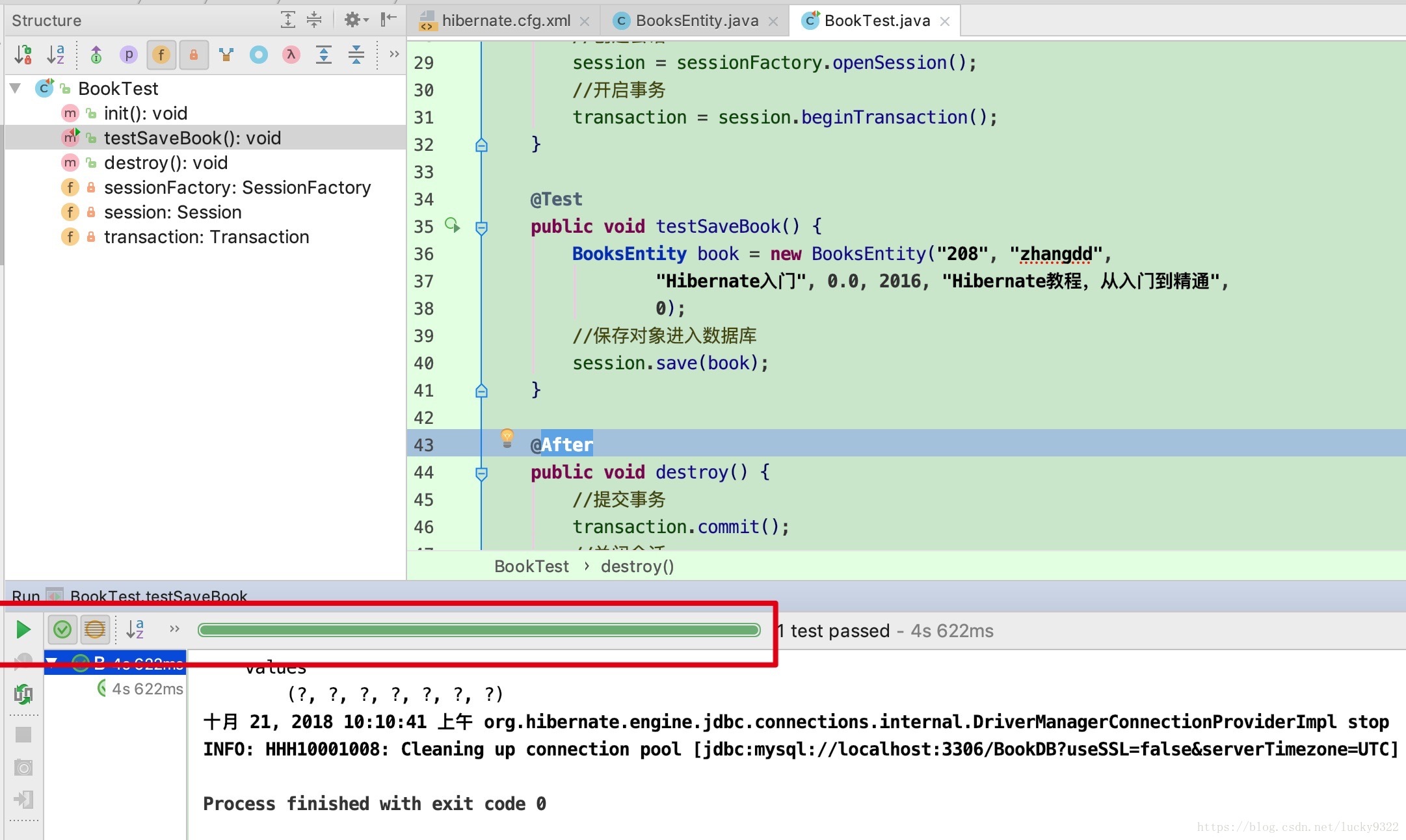Screen dimensions: 1406x840
Task: Close the hibernate.cfg.xml tab
Action: coord(585,21)
